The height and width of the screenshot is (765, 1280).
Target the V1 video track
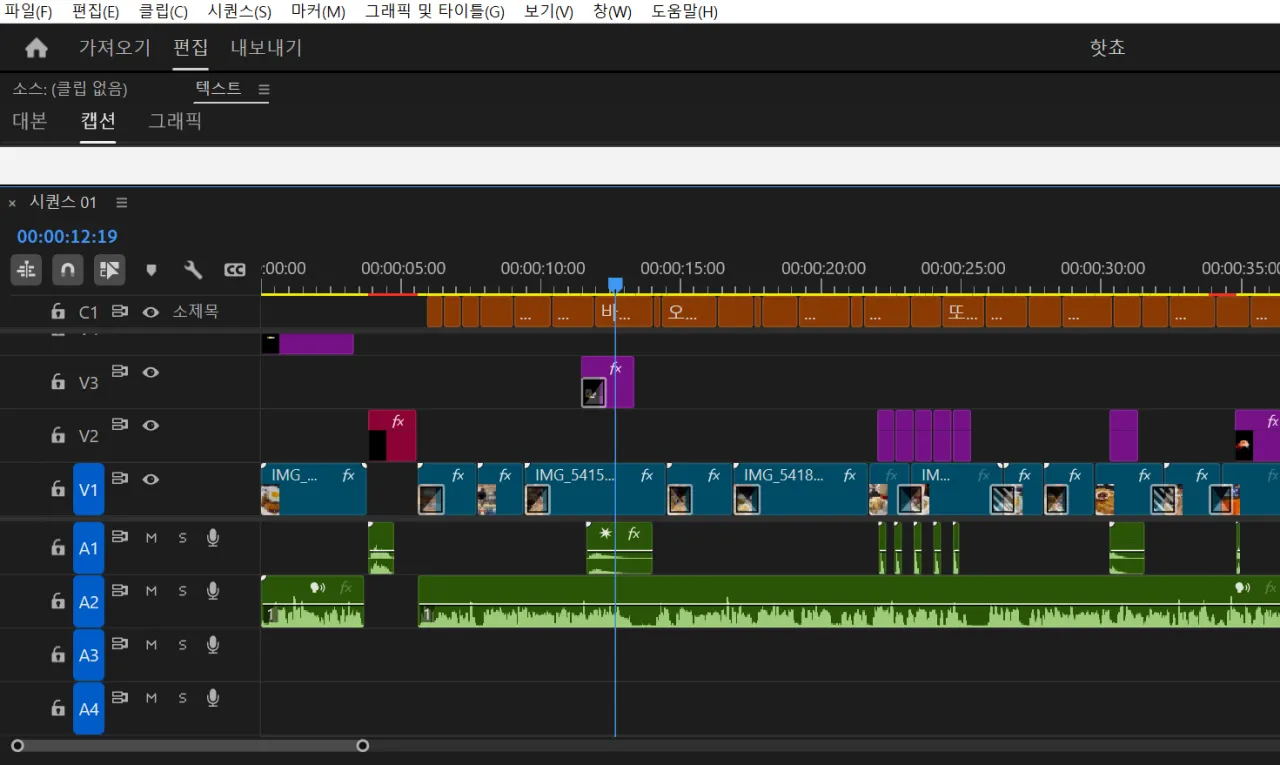(89, 490)
